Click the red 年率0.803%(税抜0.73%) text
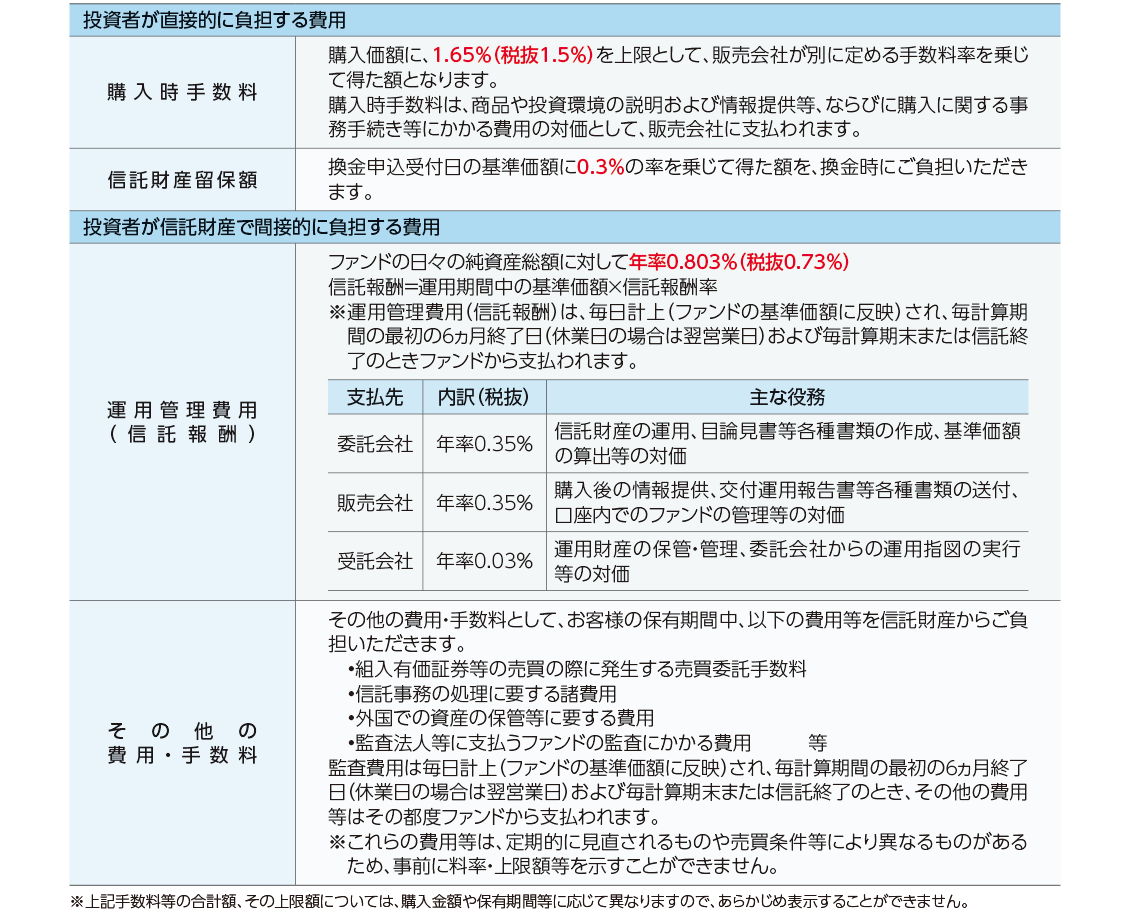This screenshot has width=1130, height=920. (x=739, y=262)
